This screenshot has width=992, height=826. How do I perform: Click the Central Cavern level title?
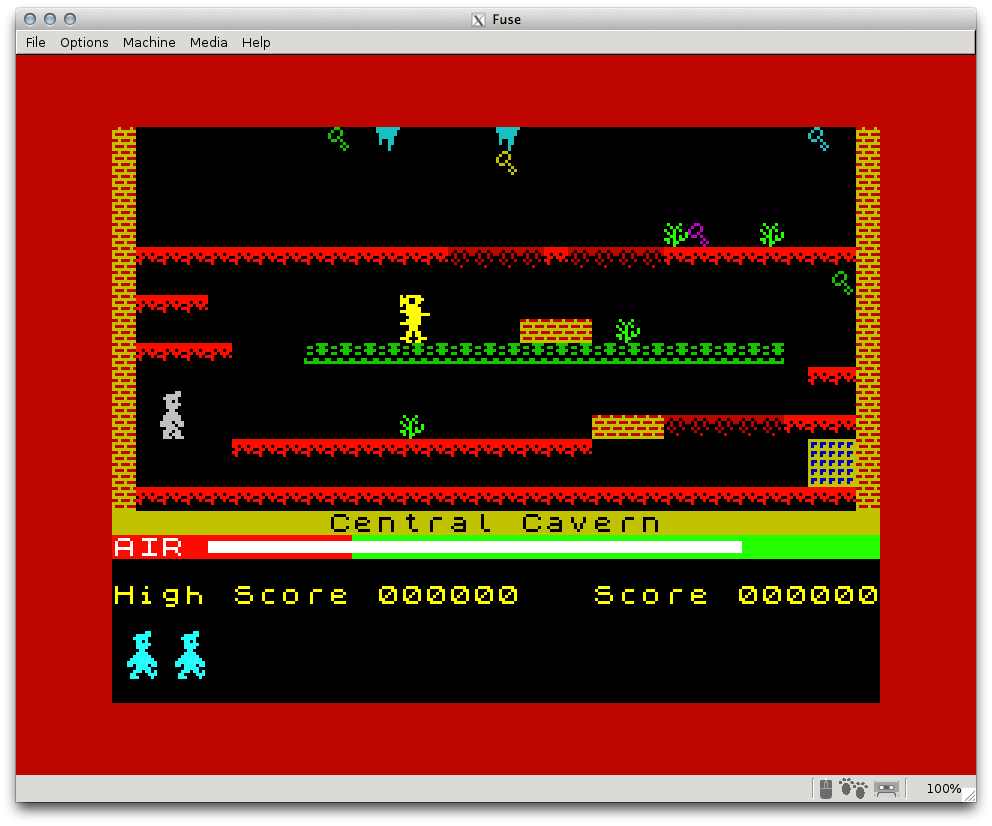tap(496, 523)
